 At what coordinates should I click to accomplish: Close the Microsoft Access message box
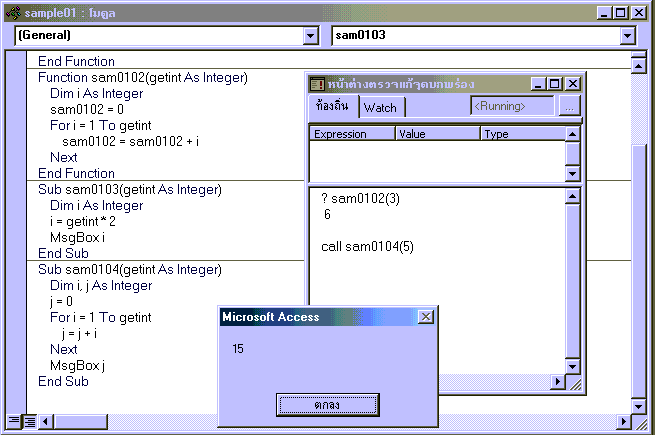pos(425,317)
